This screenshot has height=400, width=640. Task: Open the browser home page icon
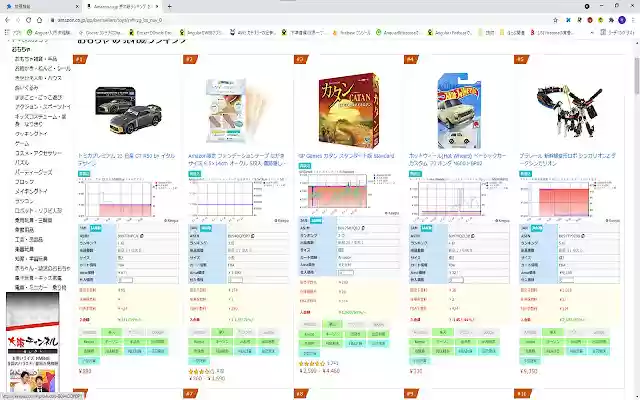tap(40, 20)
